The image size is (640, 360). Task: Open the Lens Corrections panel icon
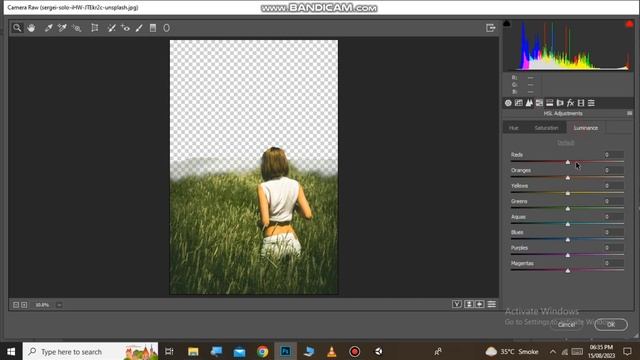click(x=560, y=103)
